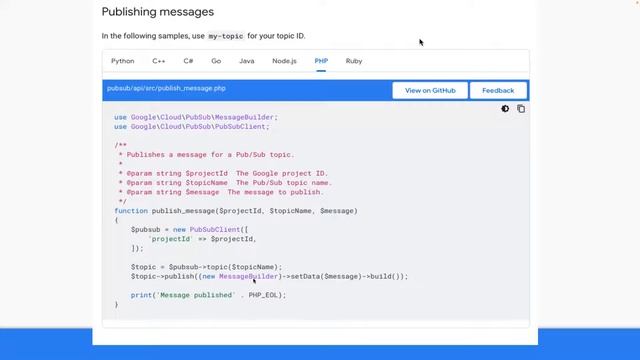The height and width of the screenshot is (360, 640).
Task: Switch to the C++ tab
Action: point(158,61)
